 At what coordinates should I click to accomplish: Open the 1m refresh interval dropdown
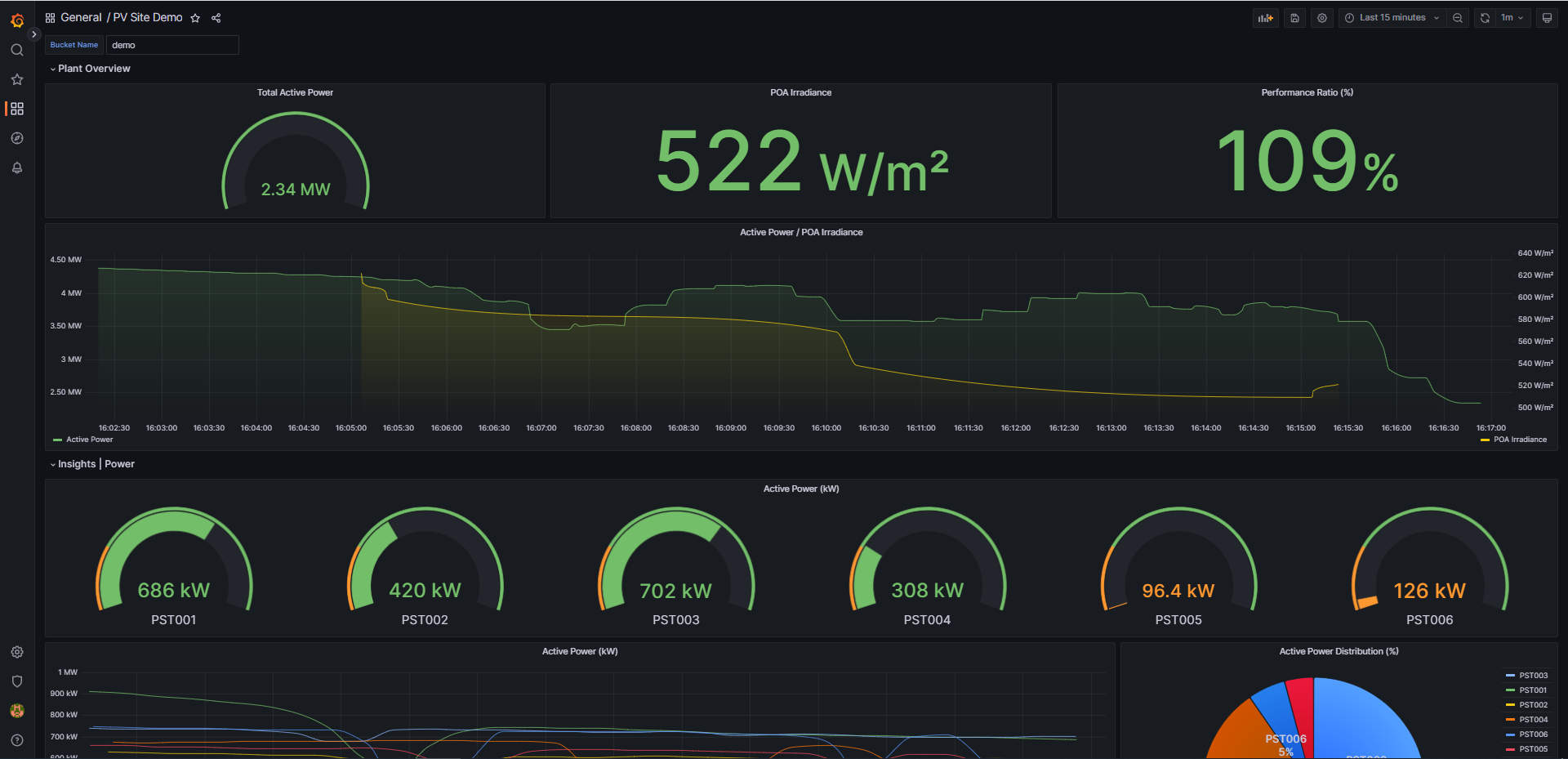click(x=1512, y=18)
